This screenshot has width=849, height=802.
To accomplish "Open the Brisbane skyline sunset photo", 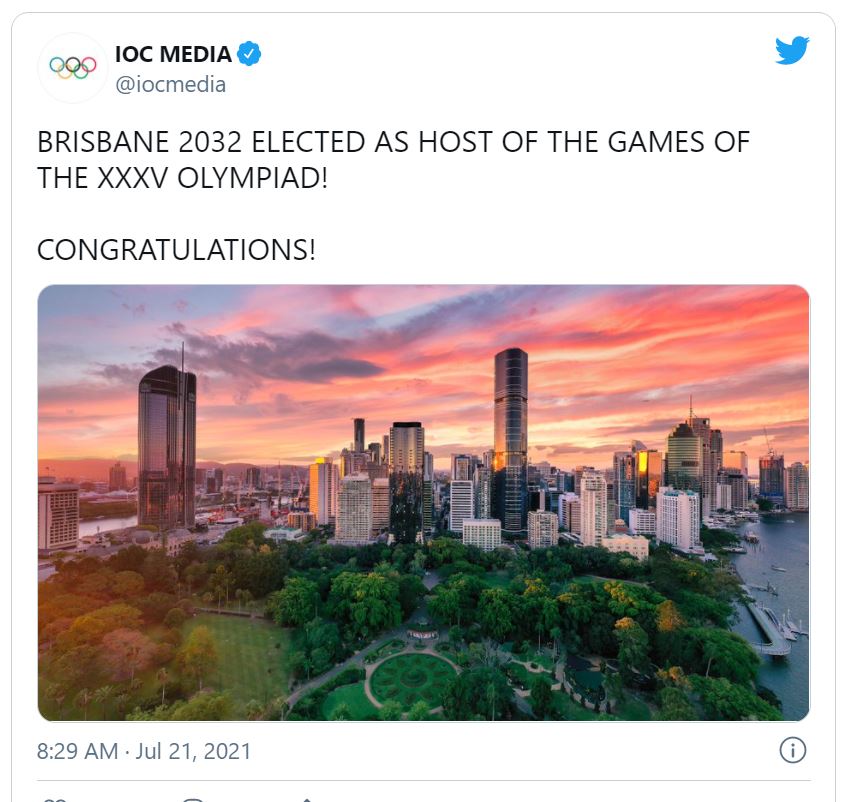I will pyautogui.click(x=423, y=503).
